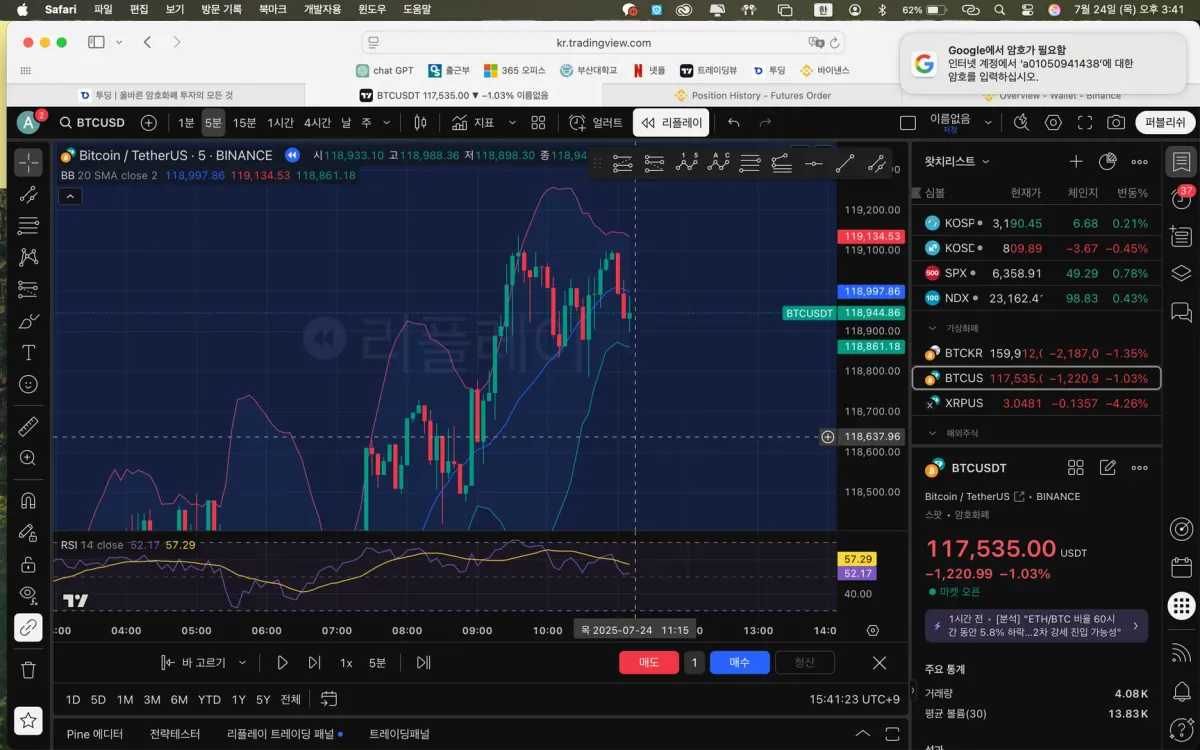Open the favorites star toolbar
This screenshot has width=1200, height=750.
tap(28, 719)
